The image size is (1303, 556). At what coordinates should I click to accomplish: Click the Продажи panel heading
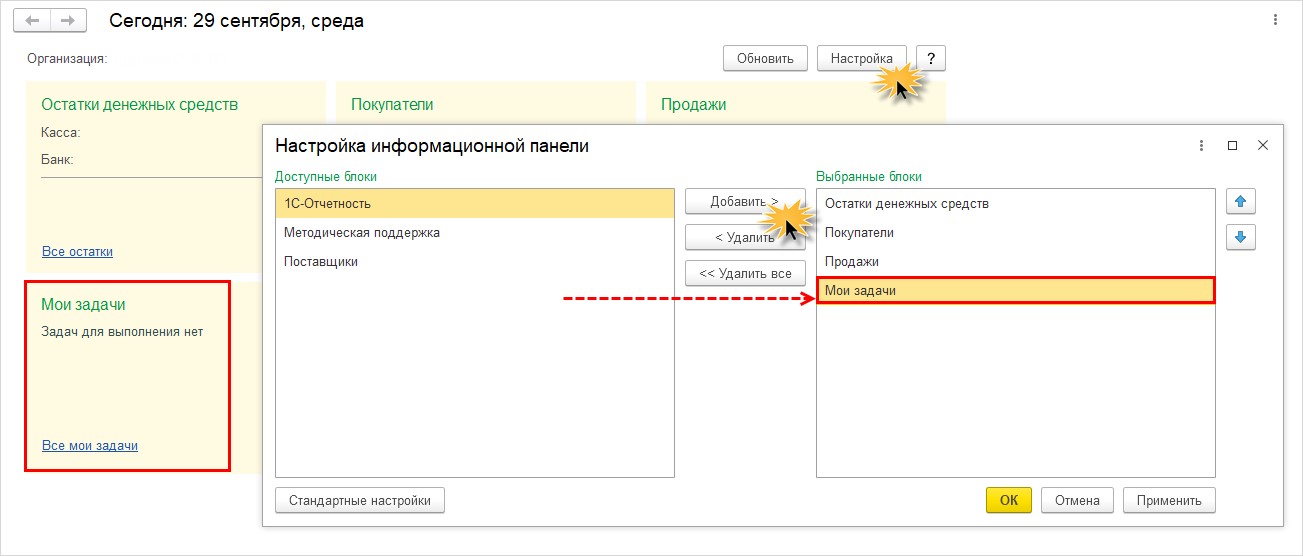tap(693, 104)
